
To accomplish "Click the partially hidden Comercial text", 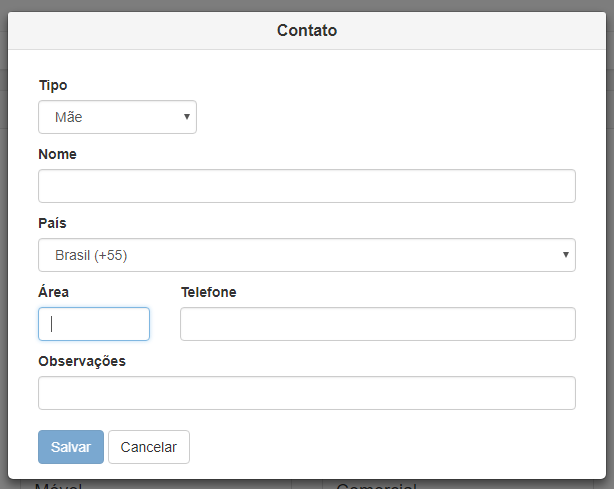I will [376, 486].
